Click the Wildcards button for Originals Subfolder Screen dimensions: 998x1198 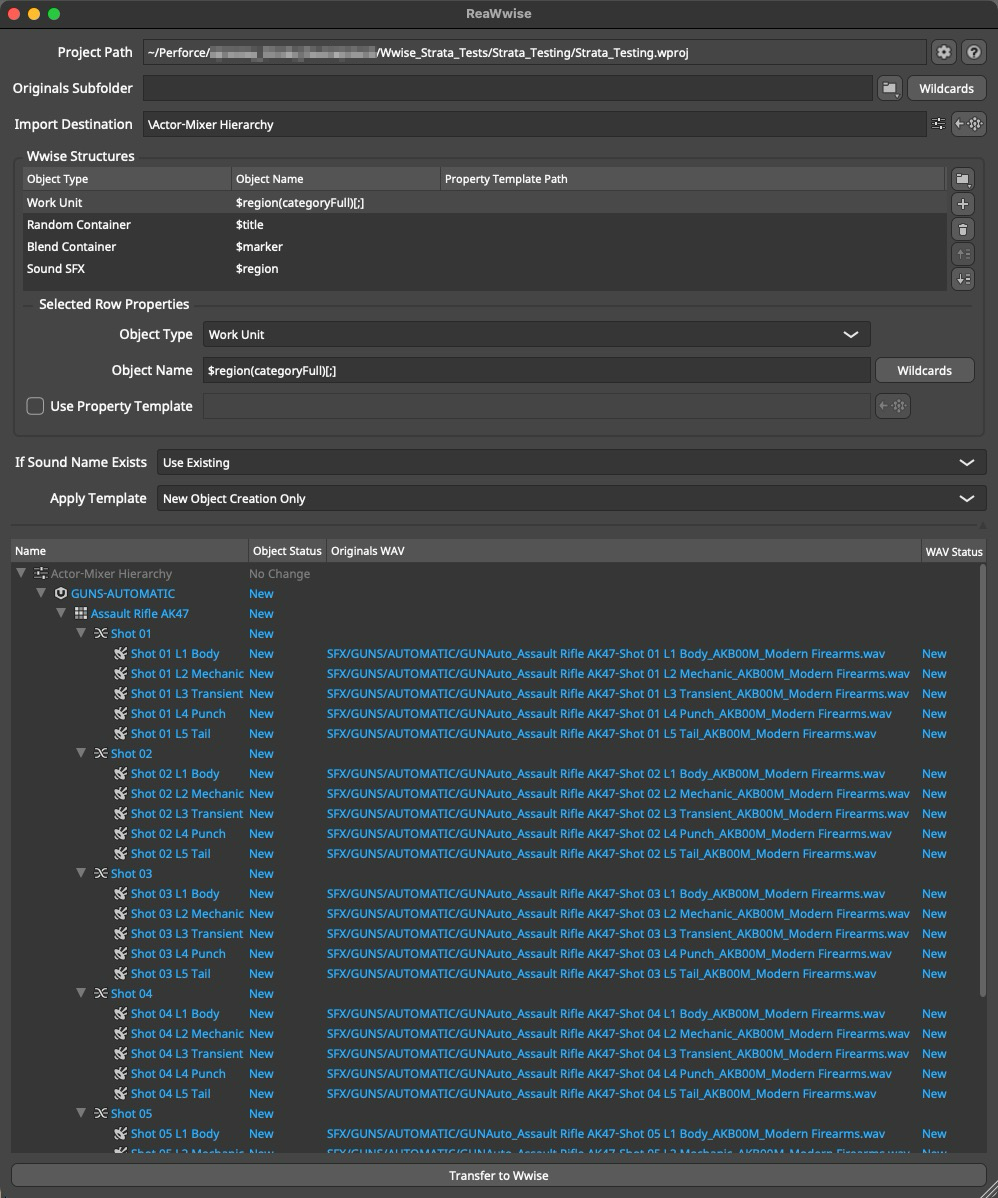[x=946, y=88]
